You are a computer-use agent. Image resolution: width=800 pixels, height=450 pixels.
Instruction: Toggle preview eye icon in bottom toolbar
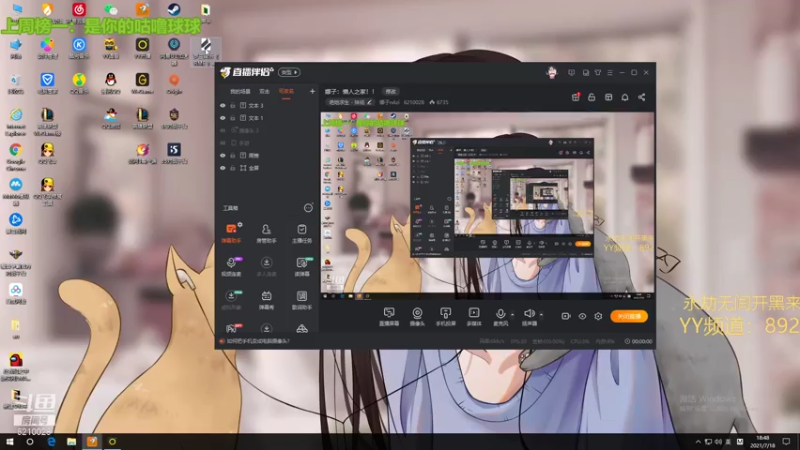coord(582,316)
